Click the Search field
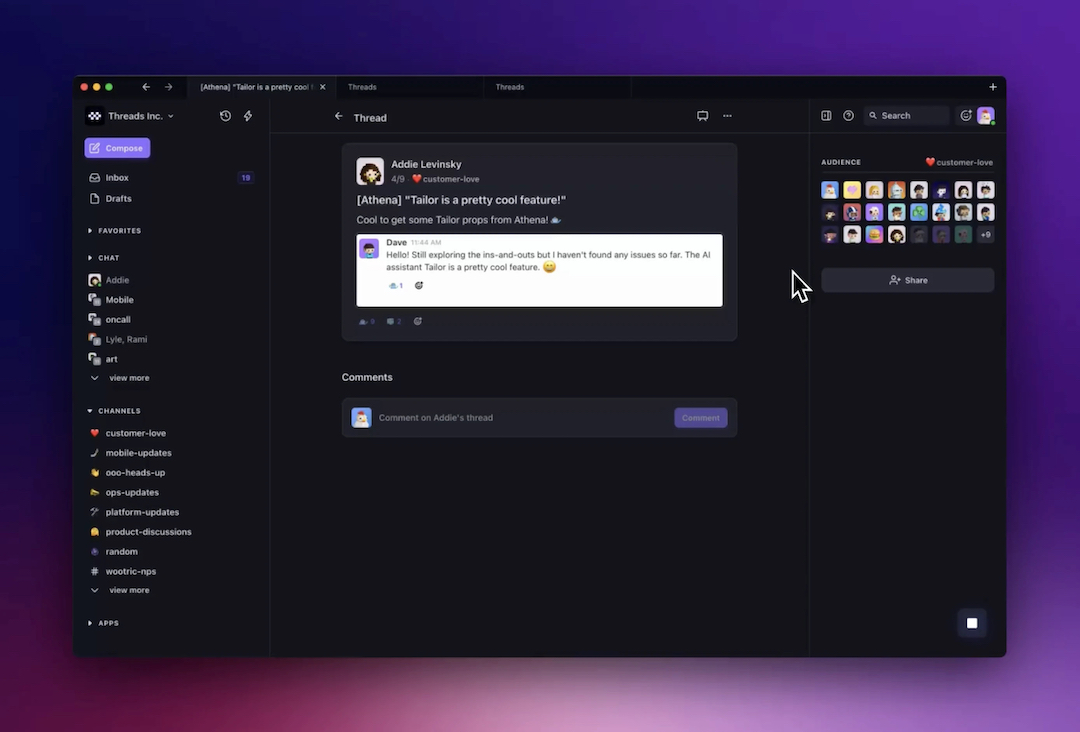 coord(905,115)
